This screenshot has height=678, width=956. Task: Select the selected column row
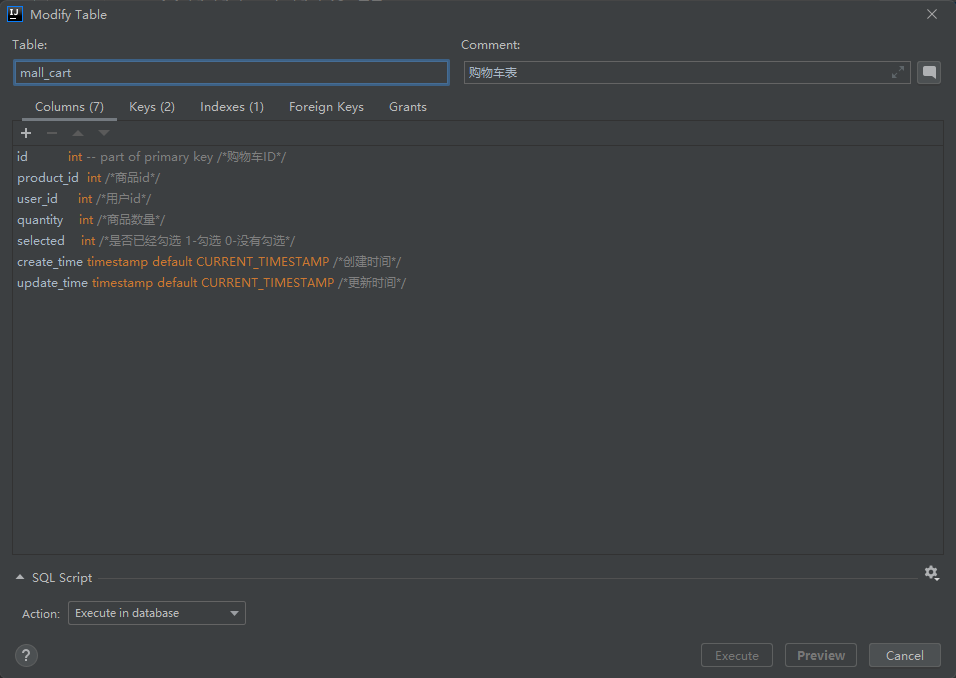(477, 241)
